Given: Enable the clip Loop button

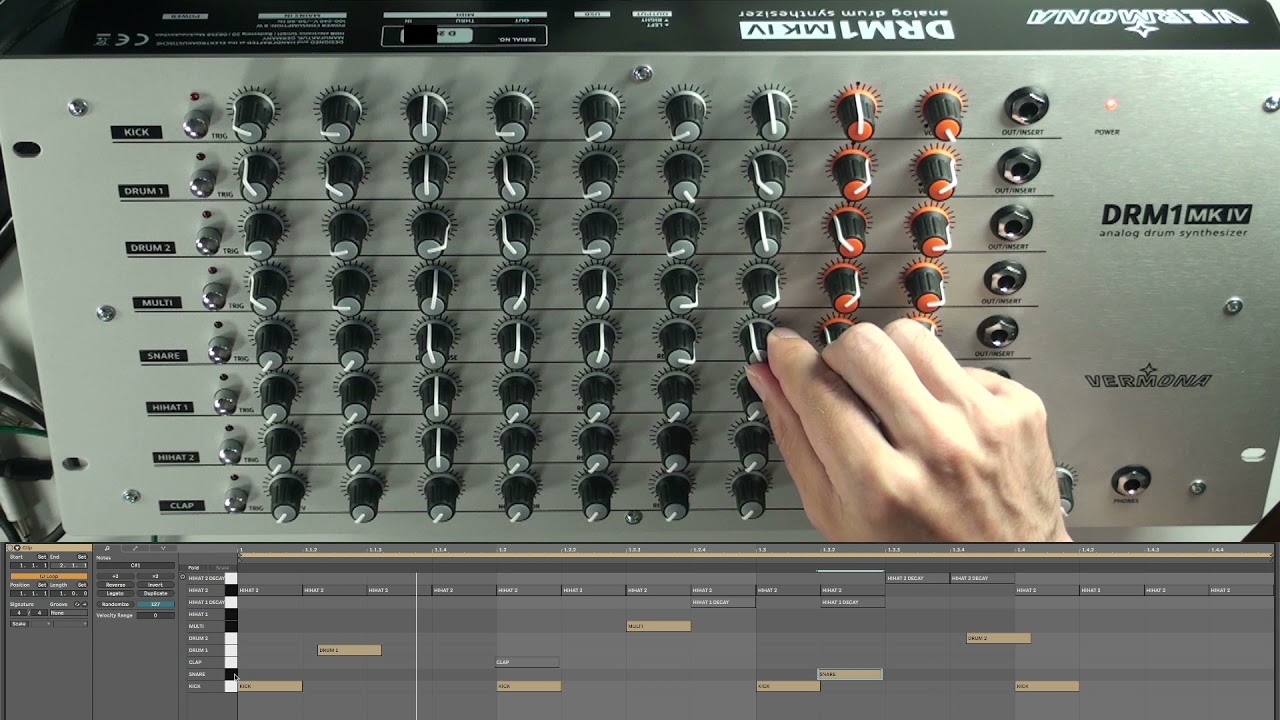Looking at the screenshot, I should [x=49, y=576].
